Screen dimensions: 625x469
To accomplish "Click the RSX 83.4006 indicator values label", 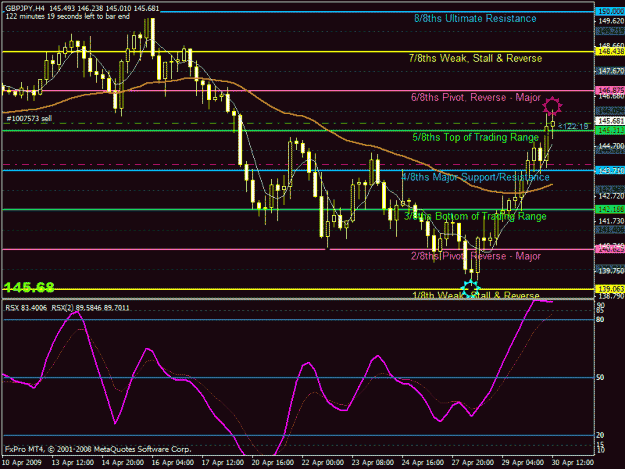I will coord(67,308).
